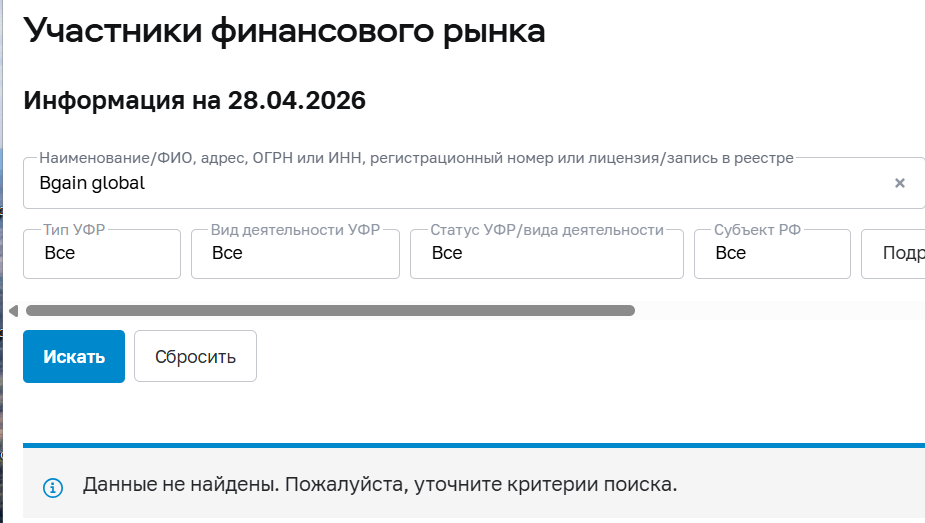Viewport: 925px width, 523px height.
Task: Click the Субъект РФ field label
Action: pyautogui.click(x=756, y=230)
